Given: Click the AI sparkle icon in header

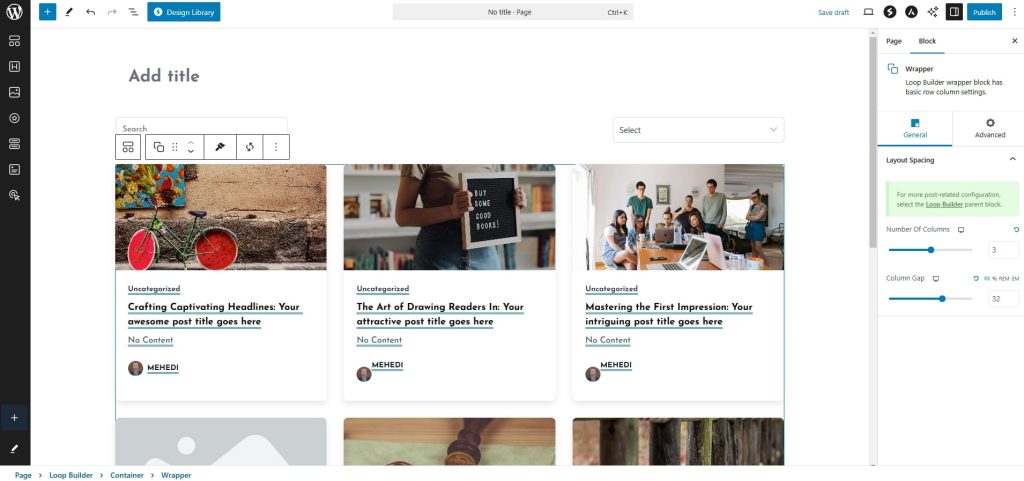Looking at the screenshot, I should pos(933,12).
